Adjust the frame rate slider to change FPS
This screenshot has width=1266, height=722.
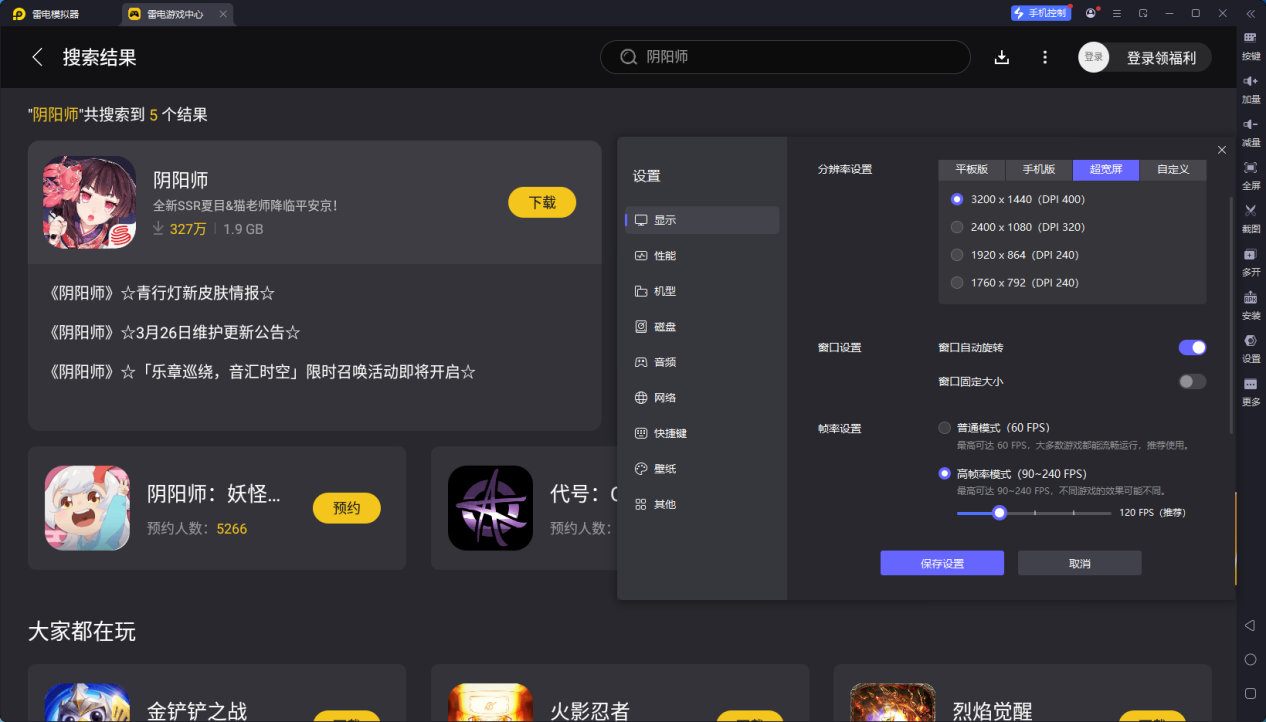point(999,512)
